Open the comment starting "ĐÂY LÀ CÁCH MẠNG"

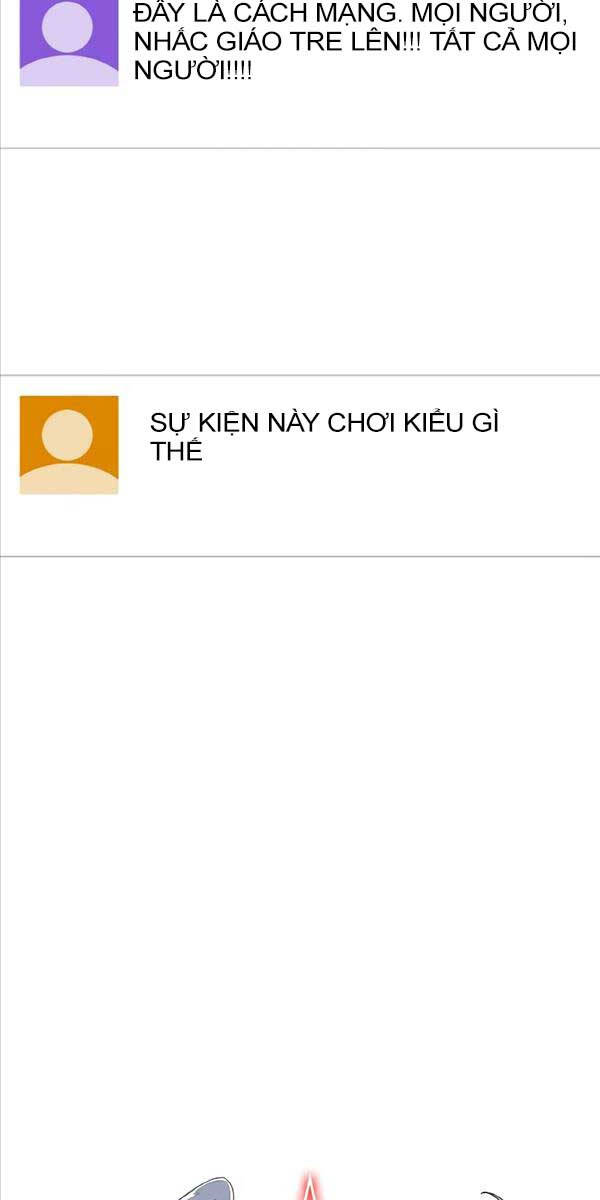(300, 74)
